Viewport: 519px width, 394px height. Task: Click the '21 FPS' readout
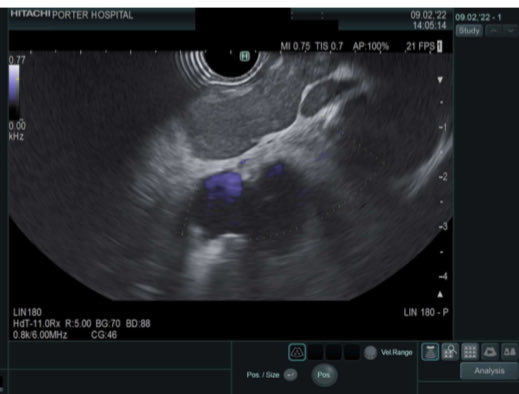(420, 46)
